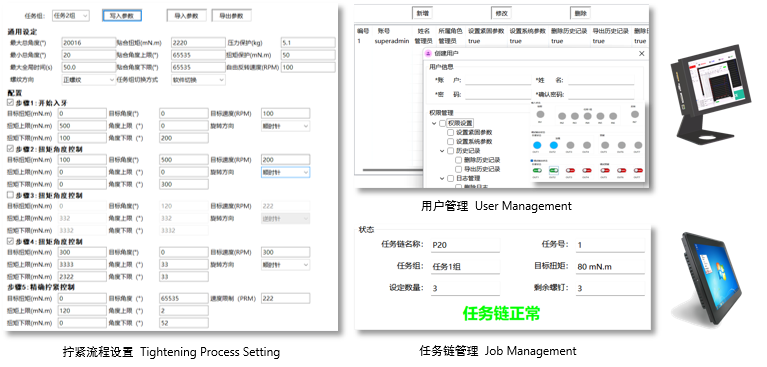Image resolution: width=767 pixels, height=367 pixels.
Task: Open the 任务组切换方式 dropdown showing 软件切换
Action: coord(198,79)
